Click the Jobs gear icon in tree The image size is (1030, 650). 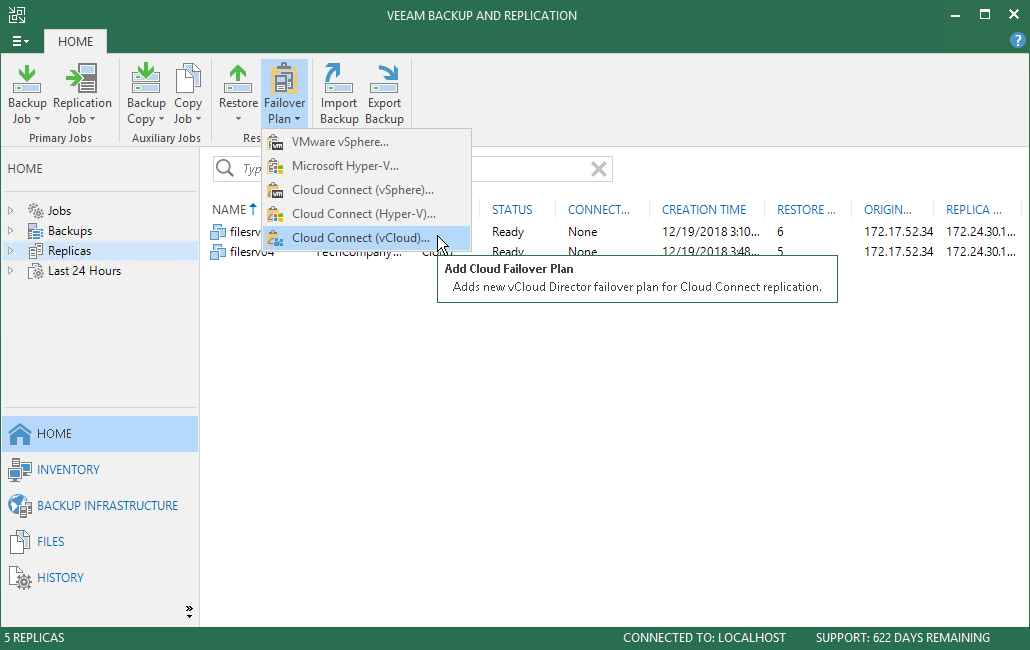pyautogui.click(x=35, y=210)
